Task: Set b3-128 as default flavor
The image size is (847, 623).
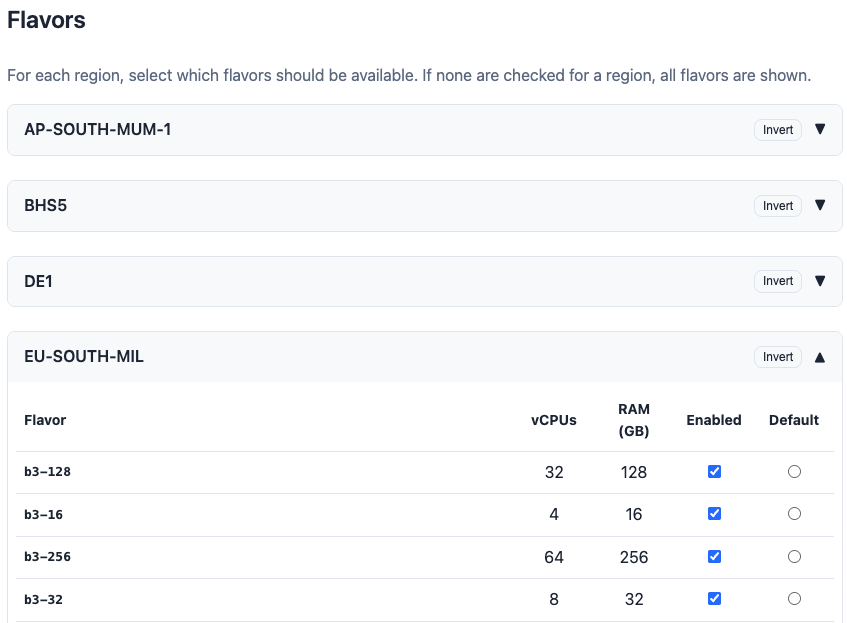Action: [x=794, y=472]
